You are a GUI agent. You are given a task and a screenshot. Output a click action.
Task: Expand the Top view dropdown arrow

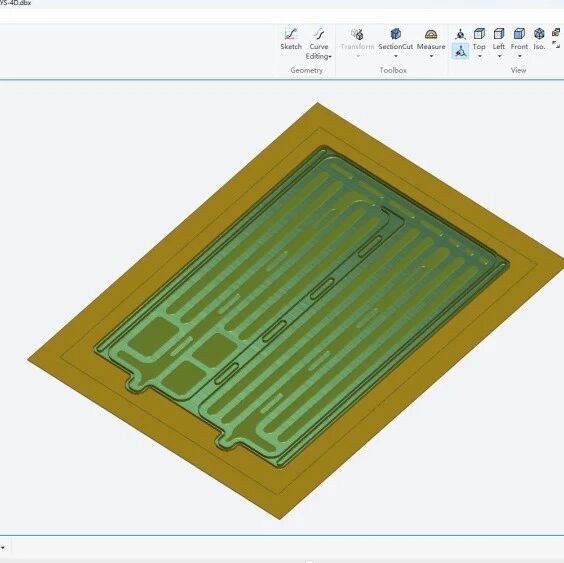pos(479,56)
